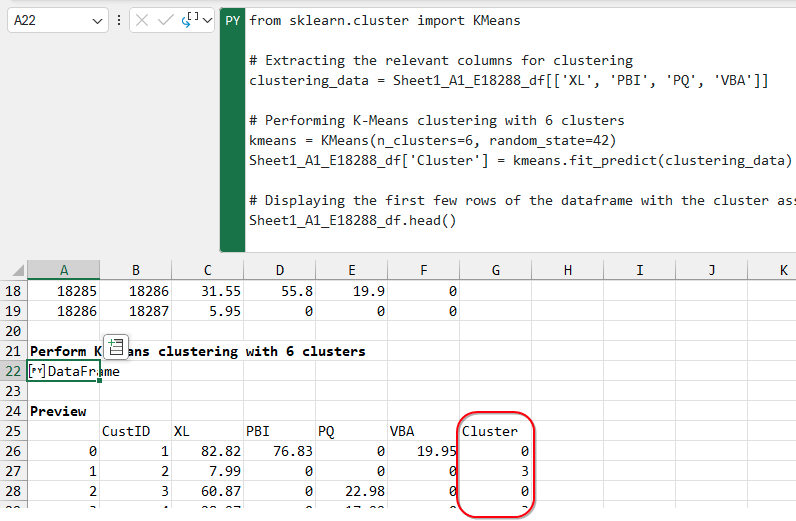
Task: Select cell with value 76.83 in PBI column
Action: point(279,451)
